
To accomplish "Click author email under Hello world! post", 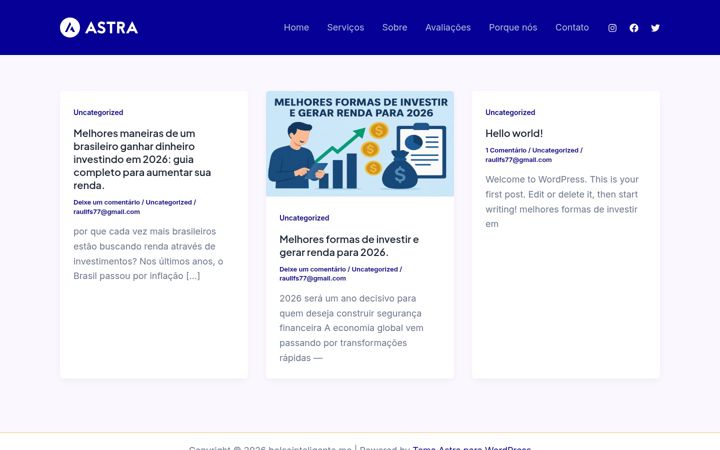I will (x=518, y=160).
